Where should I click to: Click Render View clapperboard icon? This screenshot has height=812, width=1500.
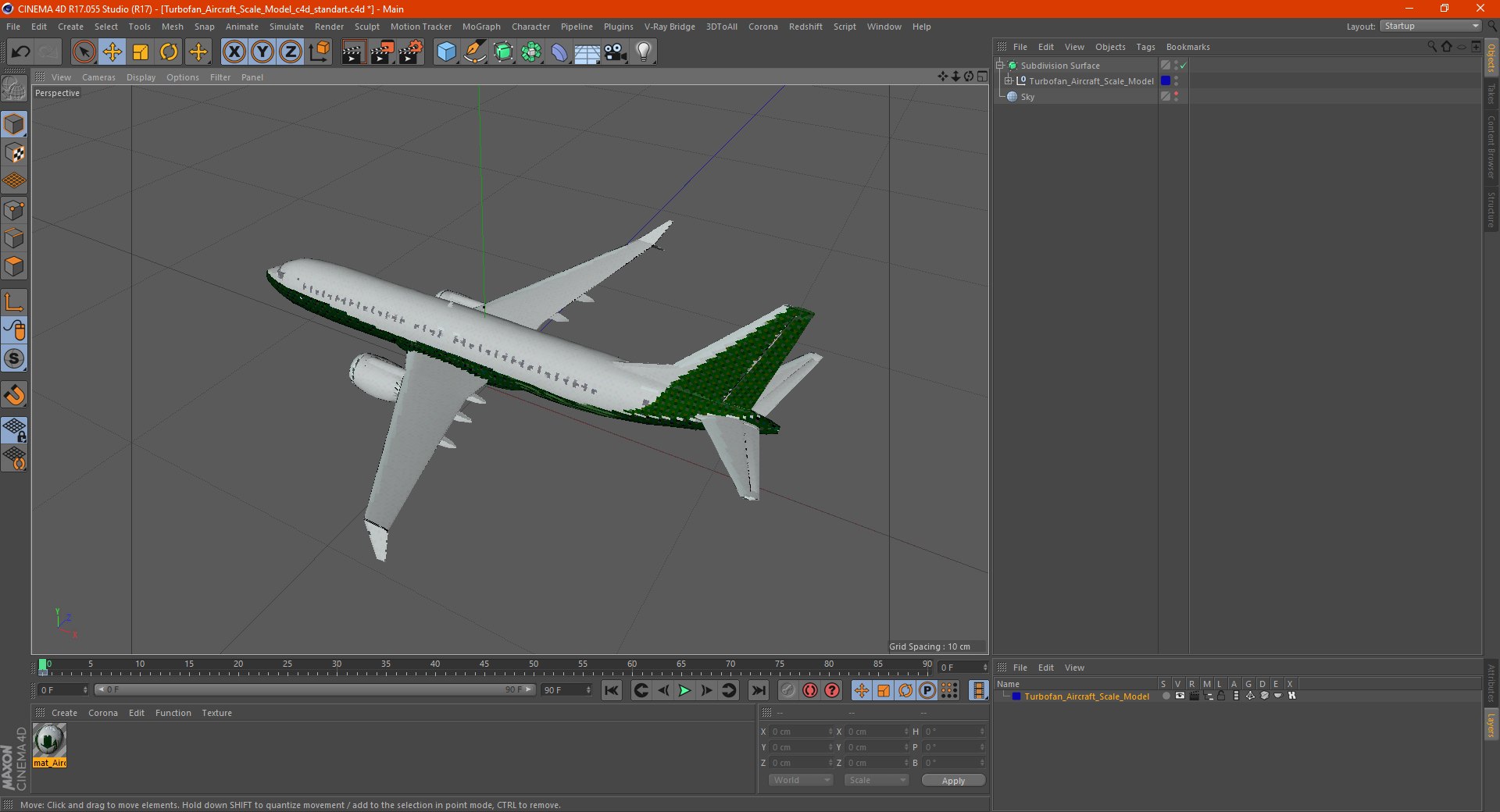pyautogui.click(x=353, y=52)
